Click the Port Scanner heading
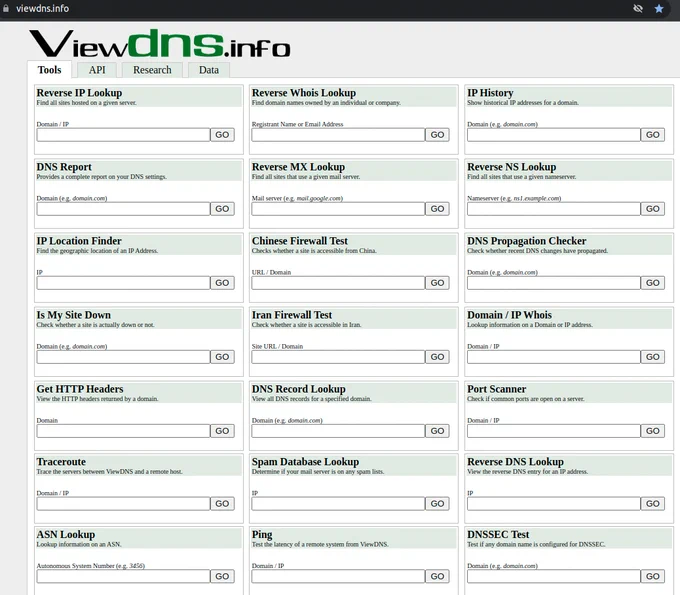The width and height of the screenshot is (680, 595). click(x=497, y=389)
